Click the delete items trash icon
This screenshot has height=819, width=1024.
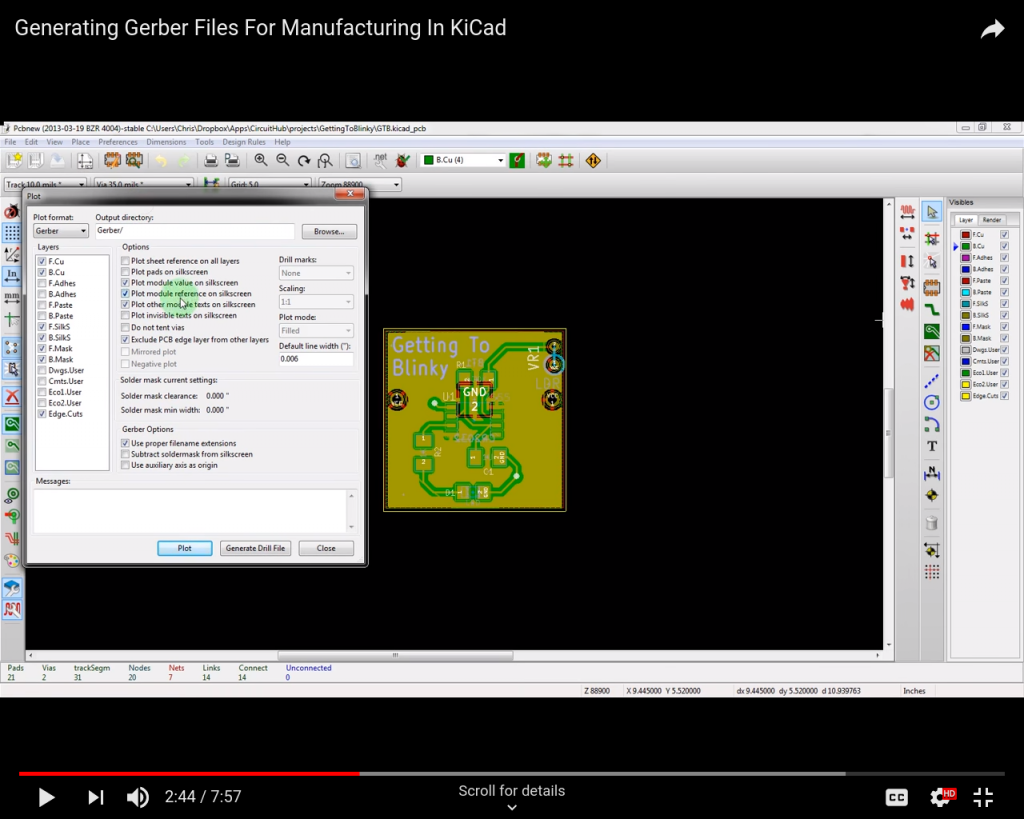point(932,523)
